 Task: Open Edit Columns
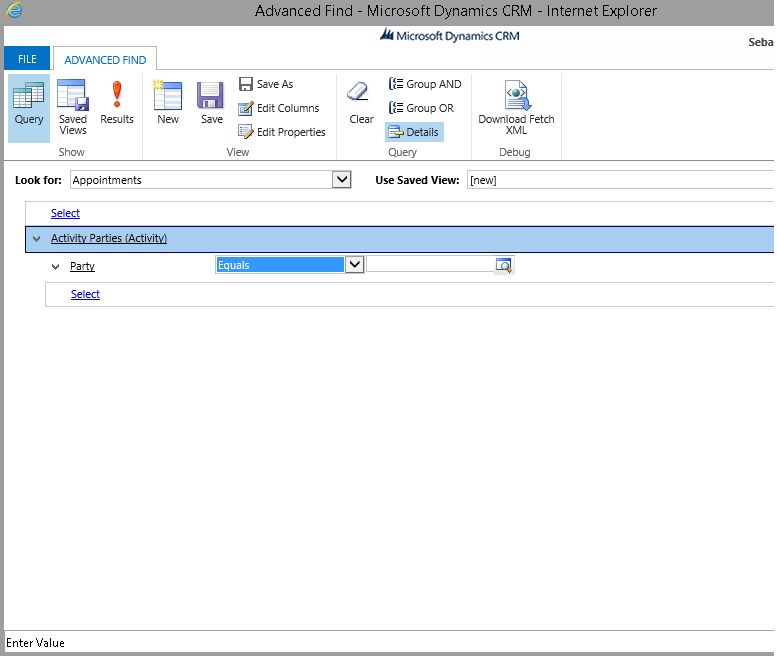[279, 108]
